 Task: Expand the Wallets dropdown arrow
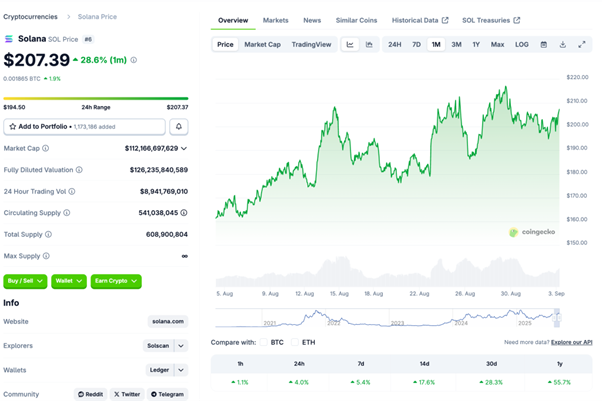point(181,370)
